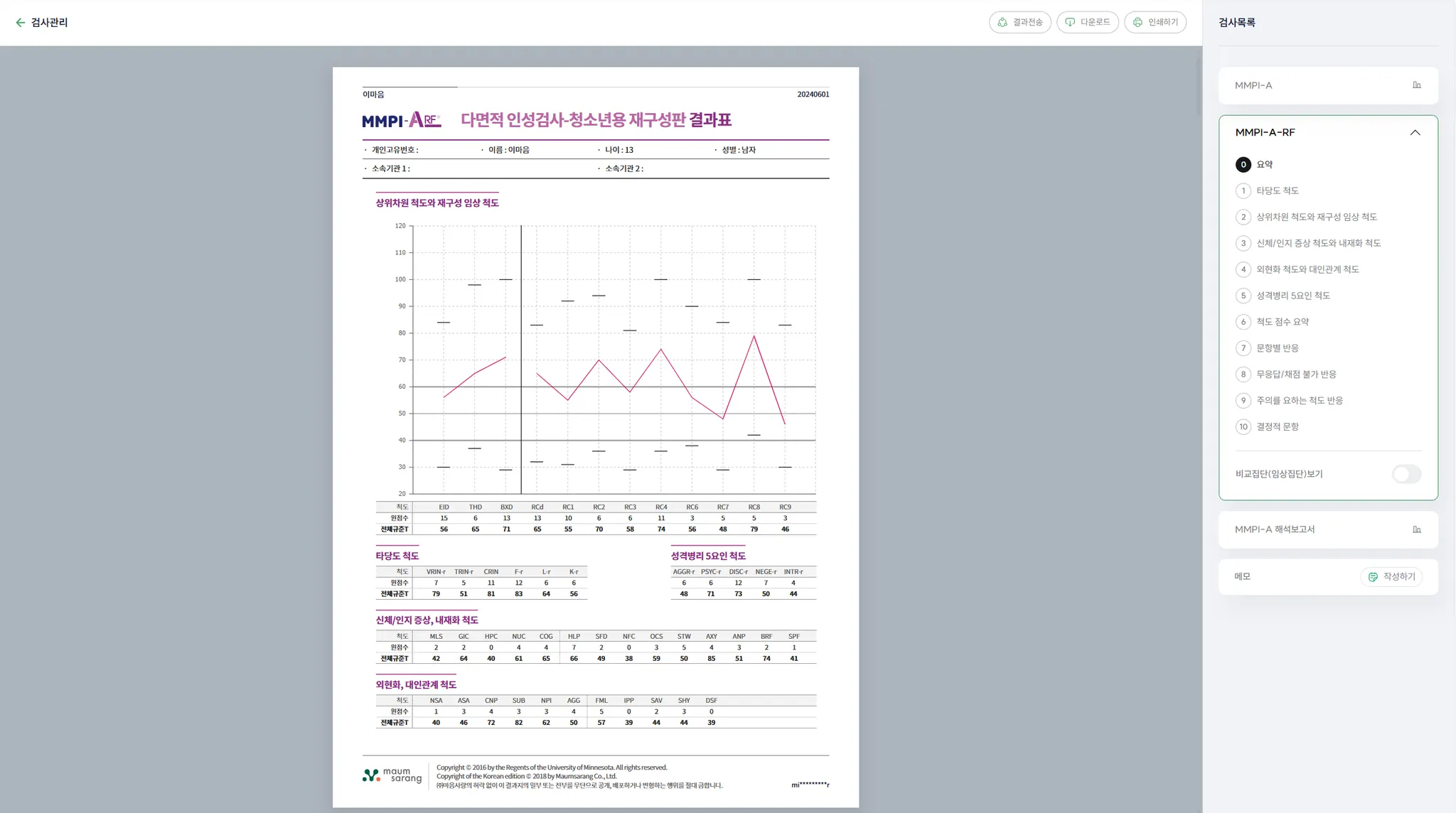Screen dimensions: 1456x813
Task: Expand the MMPI-A test item
Action: tap(1253, 85)
